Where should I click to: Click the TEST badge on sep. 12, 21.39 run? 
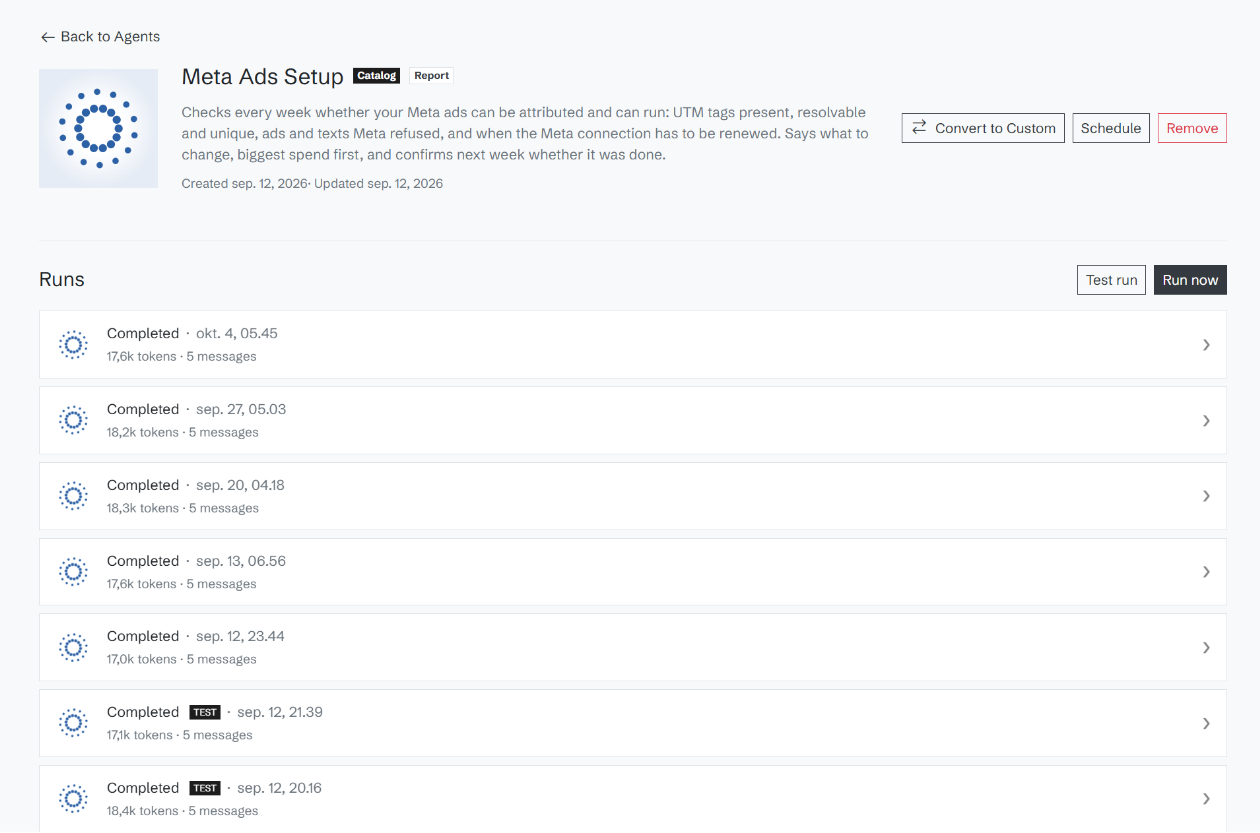click(205, 713)
